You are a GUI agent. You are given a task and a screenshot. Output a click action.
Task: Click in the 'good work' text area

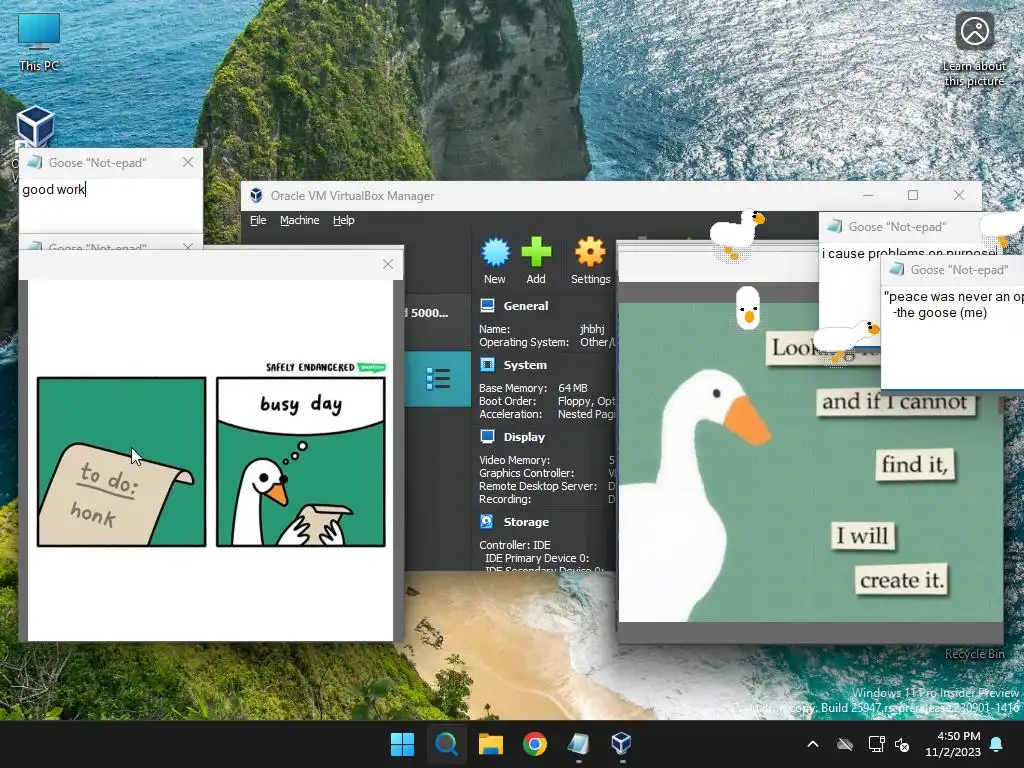click(x=111, y=204)
